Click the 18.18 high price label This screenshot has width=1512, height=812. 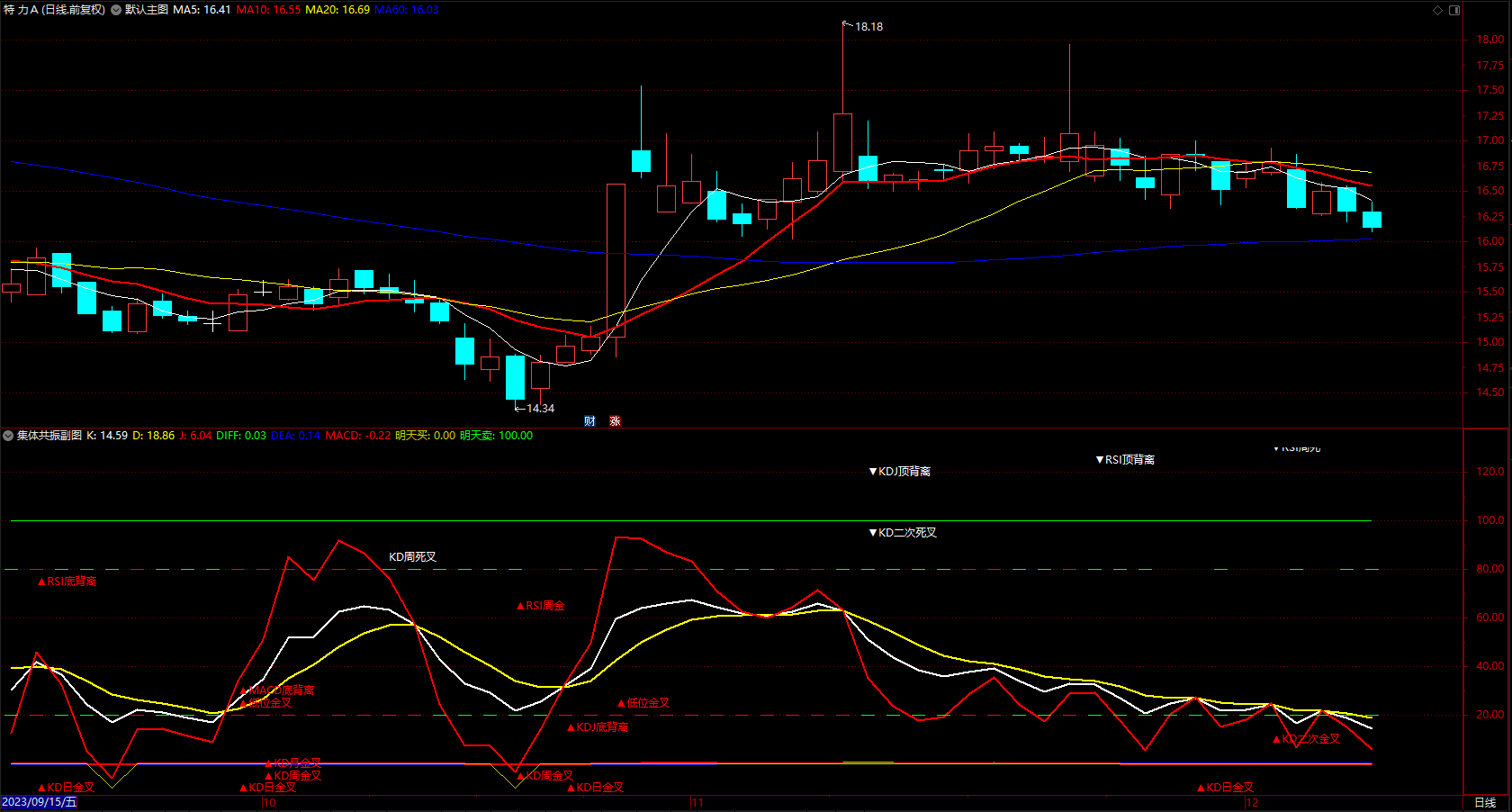click(x=868, y=27)
